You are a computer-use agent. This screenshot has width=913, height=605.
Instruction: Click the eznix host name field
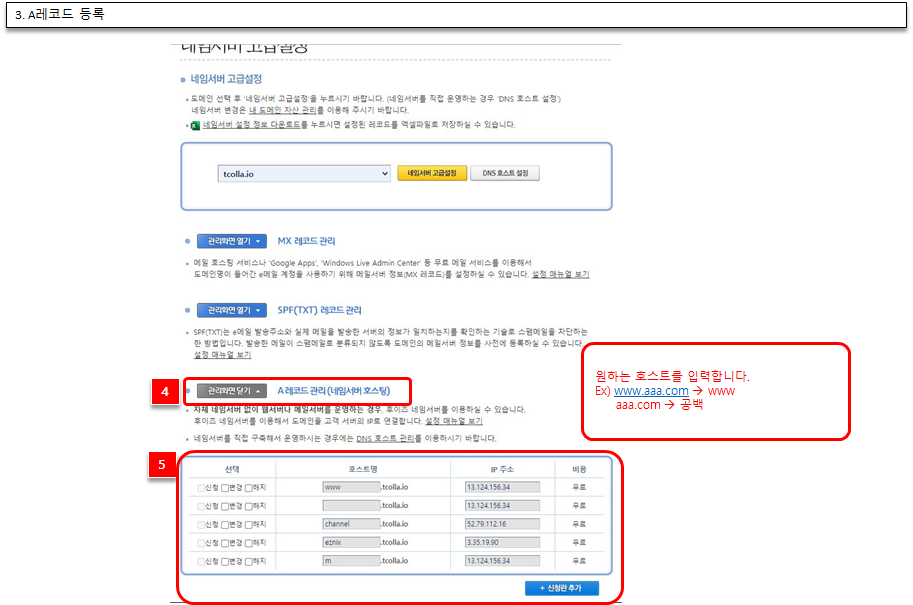(x=352, y=542)
